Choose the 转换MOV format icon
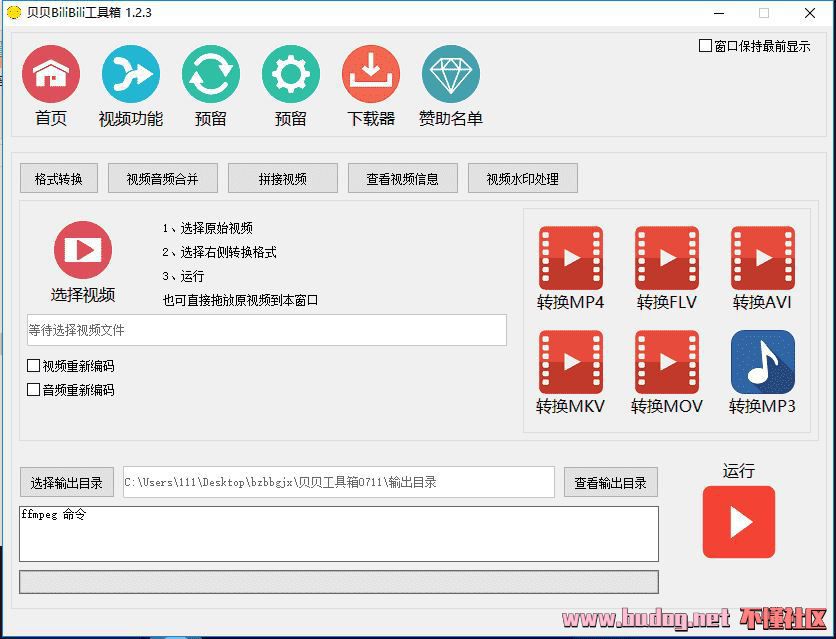The width and height of the screenshot is (836, 639). click(667, 362)
